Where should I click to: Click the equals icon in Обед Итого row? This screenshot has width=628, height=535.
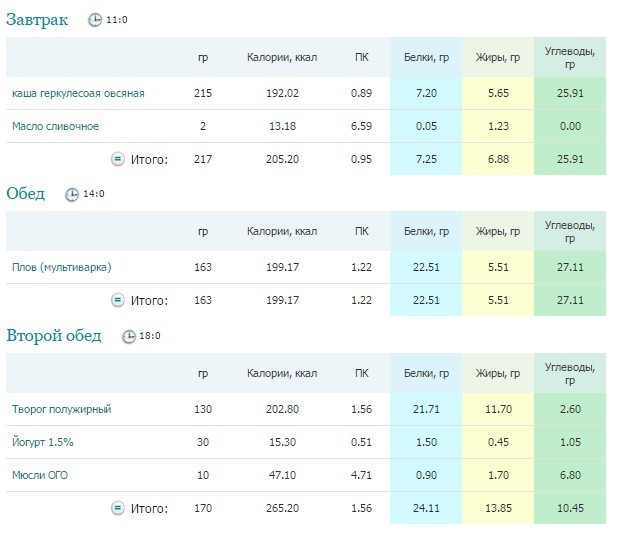click(x=118, y=300)
